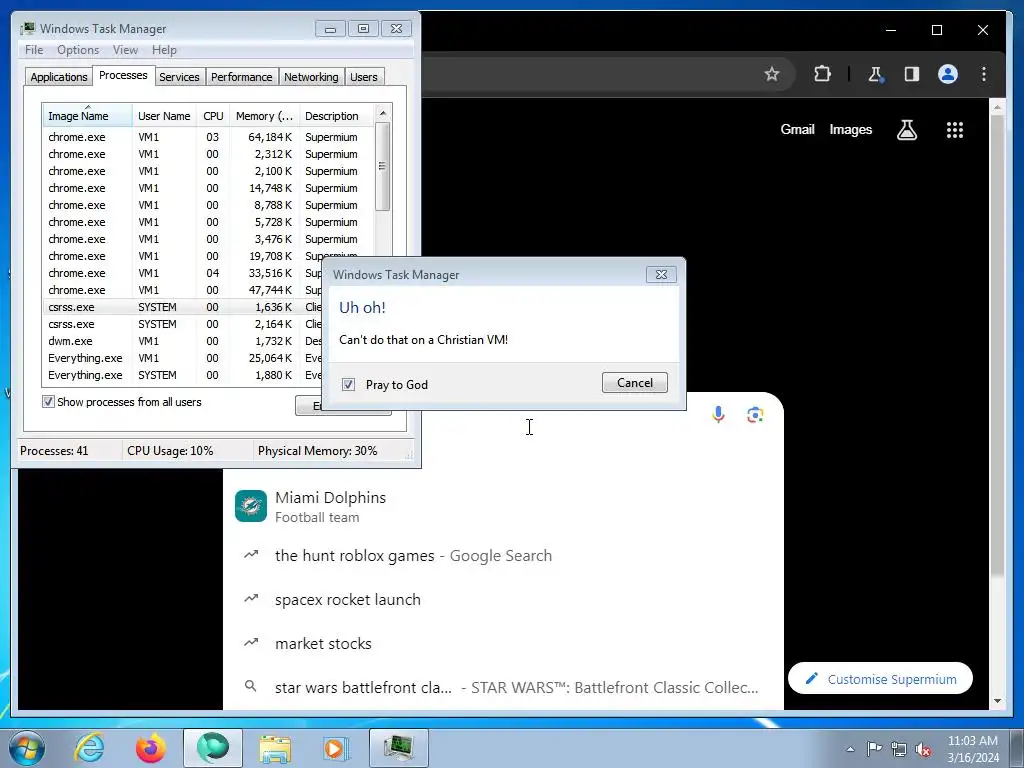Select 'spacex rocket launch' suggestion
This screenshot has width=1024, height=768.
(x=503, y=600)
